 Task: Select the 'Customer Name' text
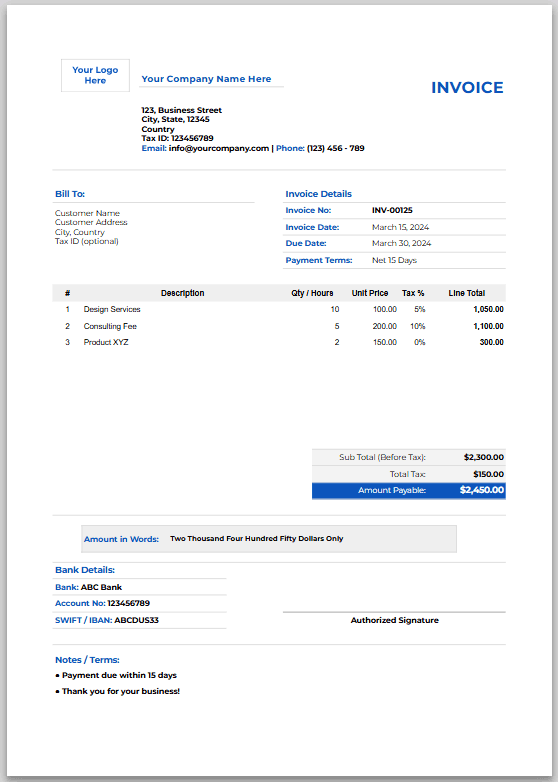[87, 213]
